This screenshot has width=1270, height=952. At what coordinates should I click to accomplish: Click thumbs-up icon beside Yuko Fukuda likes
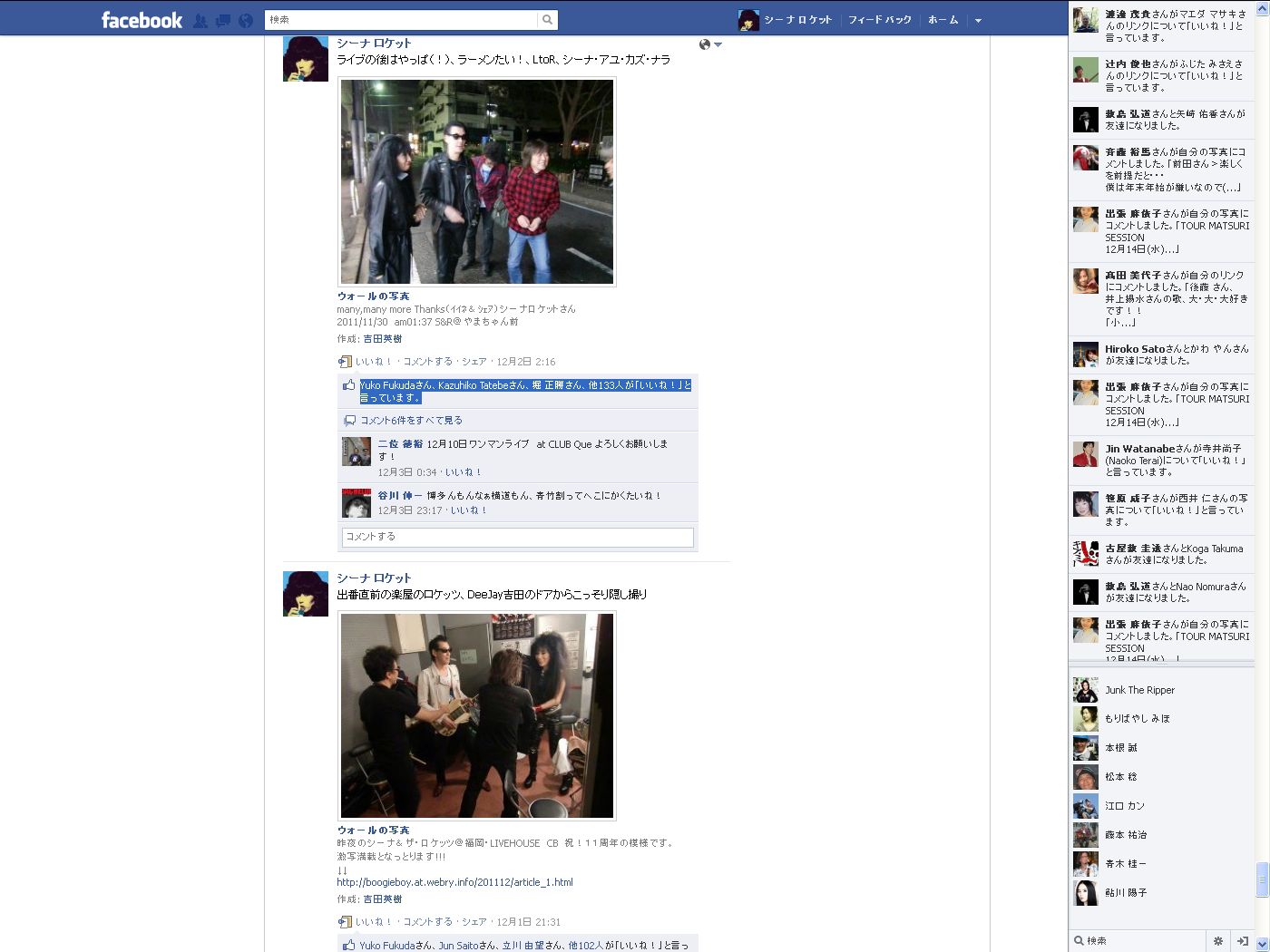(348, 385)
